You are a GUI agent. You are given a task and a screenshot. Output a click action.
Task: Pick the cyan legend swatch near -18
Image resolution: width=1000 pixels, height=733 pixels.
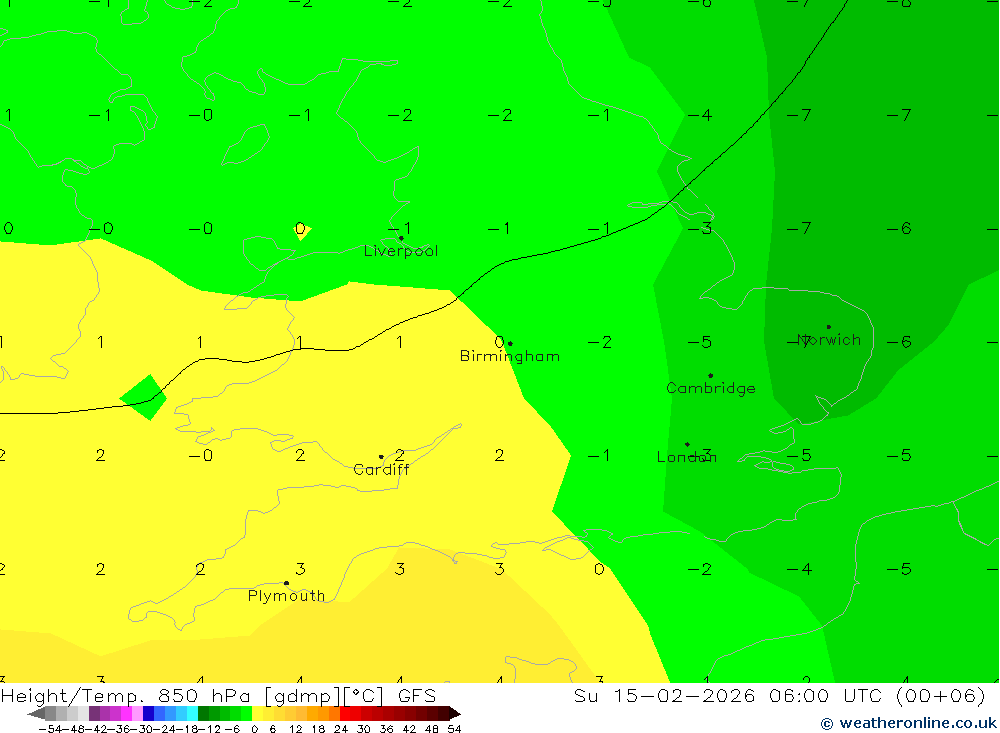(x=192, y=714)
